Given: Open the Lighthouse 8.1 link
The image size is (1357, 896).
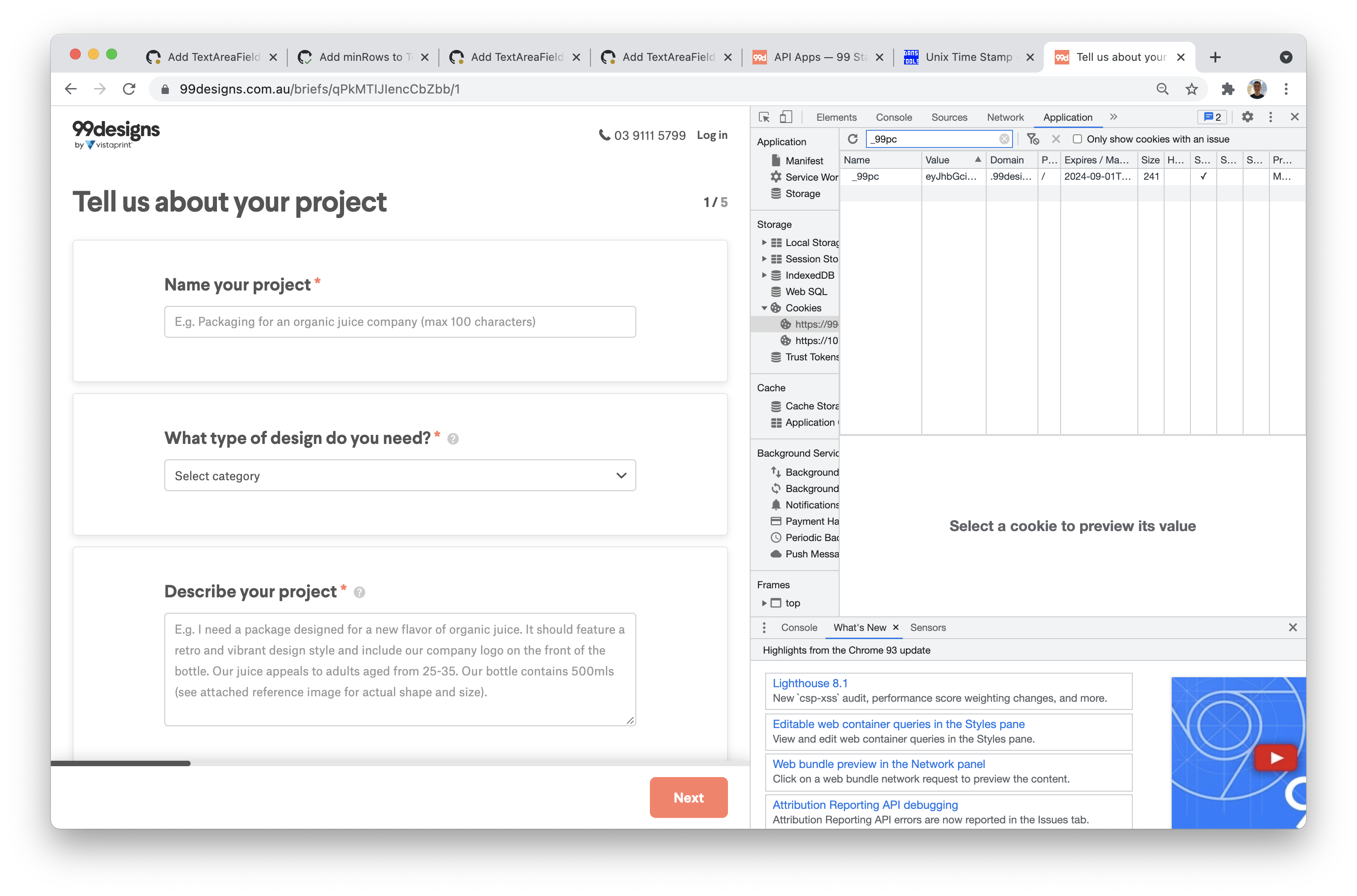Looking at the screenshot, I should tap(810, 683).
